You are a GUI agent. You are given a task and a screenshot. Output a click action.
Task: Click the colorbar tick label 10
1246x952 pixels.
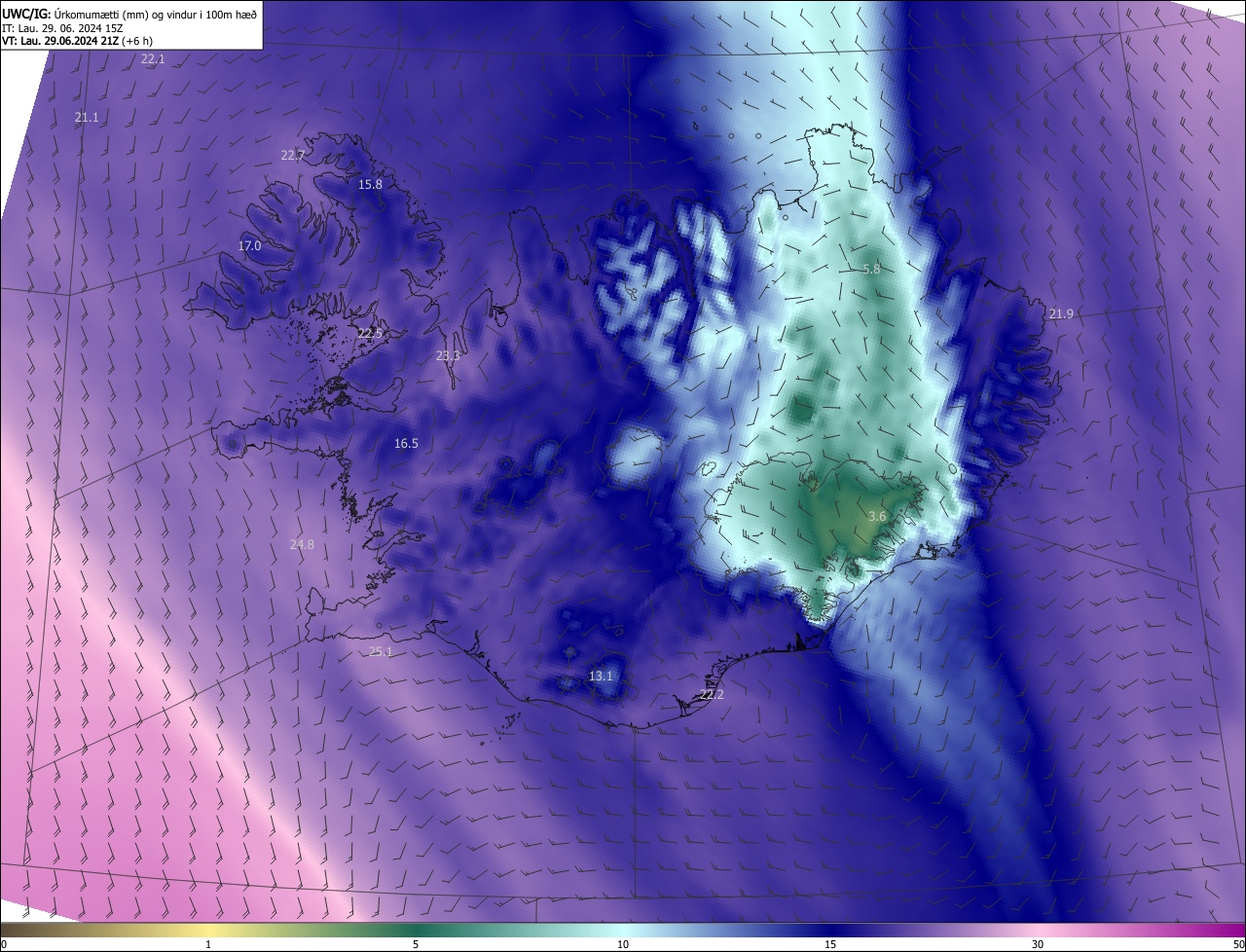click(623, 945)
